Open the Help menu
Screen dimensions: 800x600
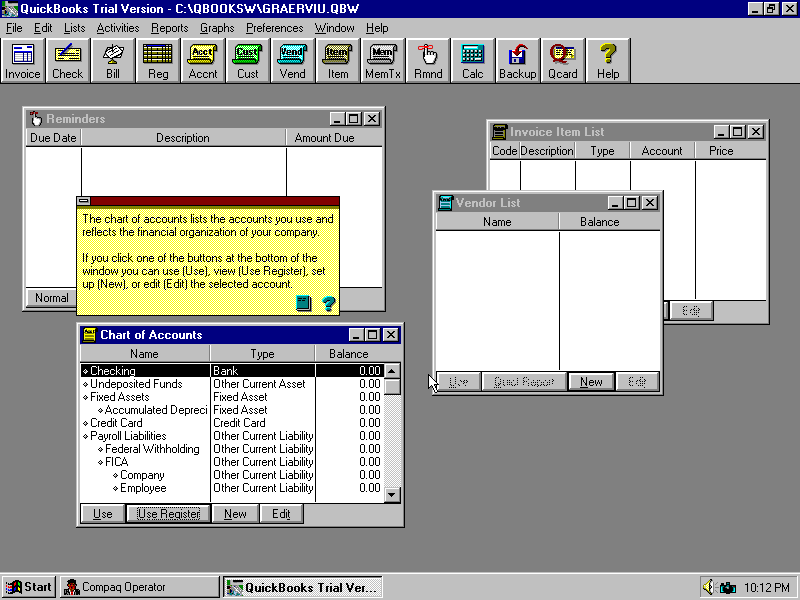[377, 28]
